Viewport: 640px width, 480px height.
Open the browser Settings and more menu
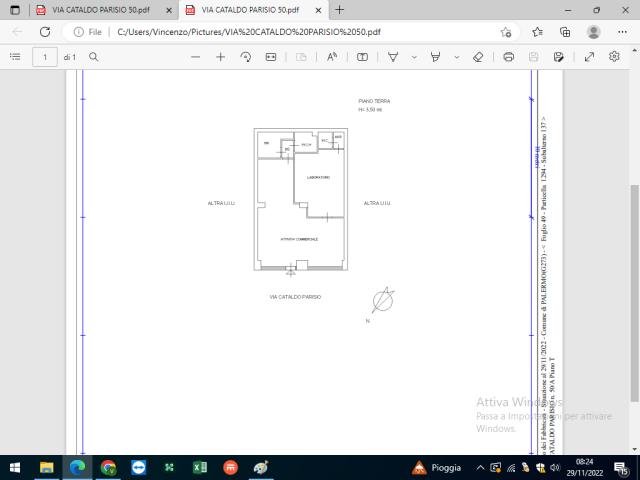[x=622, y=32]
